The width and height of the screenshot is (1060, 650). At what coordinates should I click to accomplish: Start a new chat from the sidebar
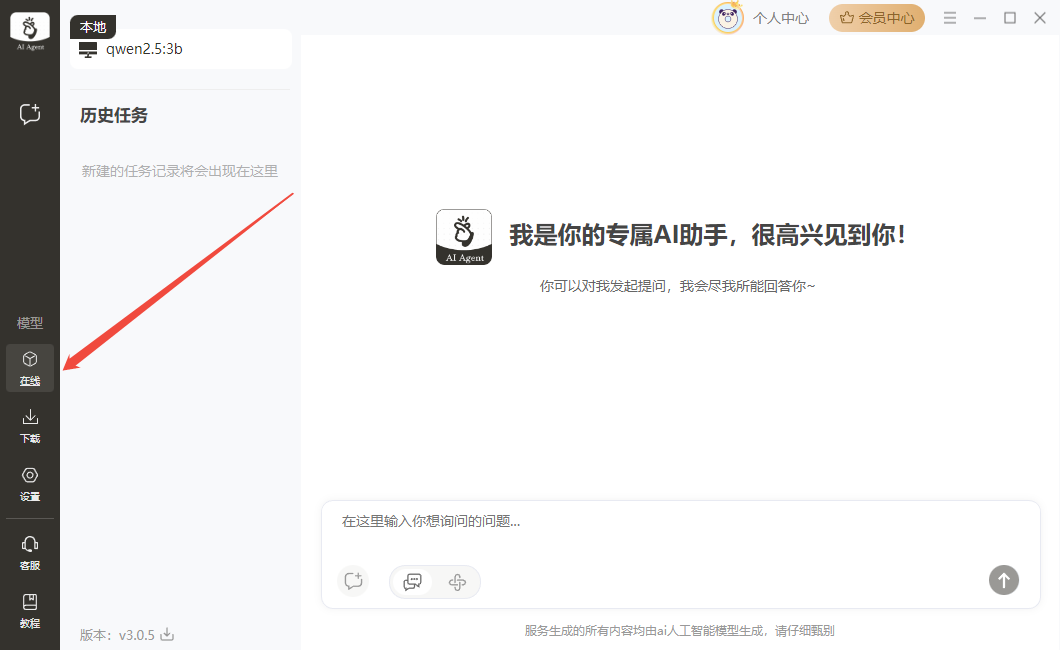(x=30, y=114)
